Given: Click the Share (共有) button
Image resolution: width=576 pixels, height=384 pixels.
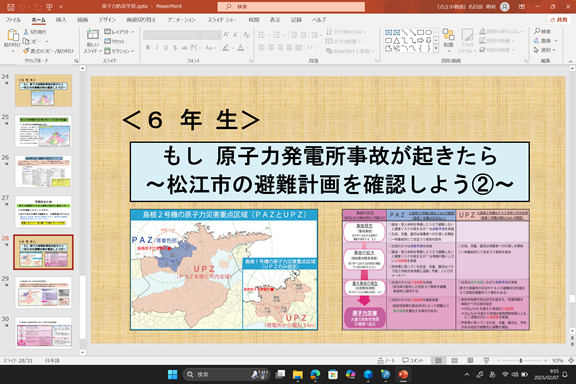Looking at the screenshot, I should pyautogui.click(x=559, y=20).
